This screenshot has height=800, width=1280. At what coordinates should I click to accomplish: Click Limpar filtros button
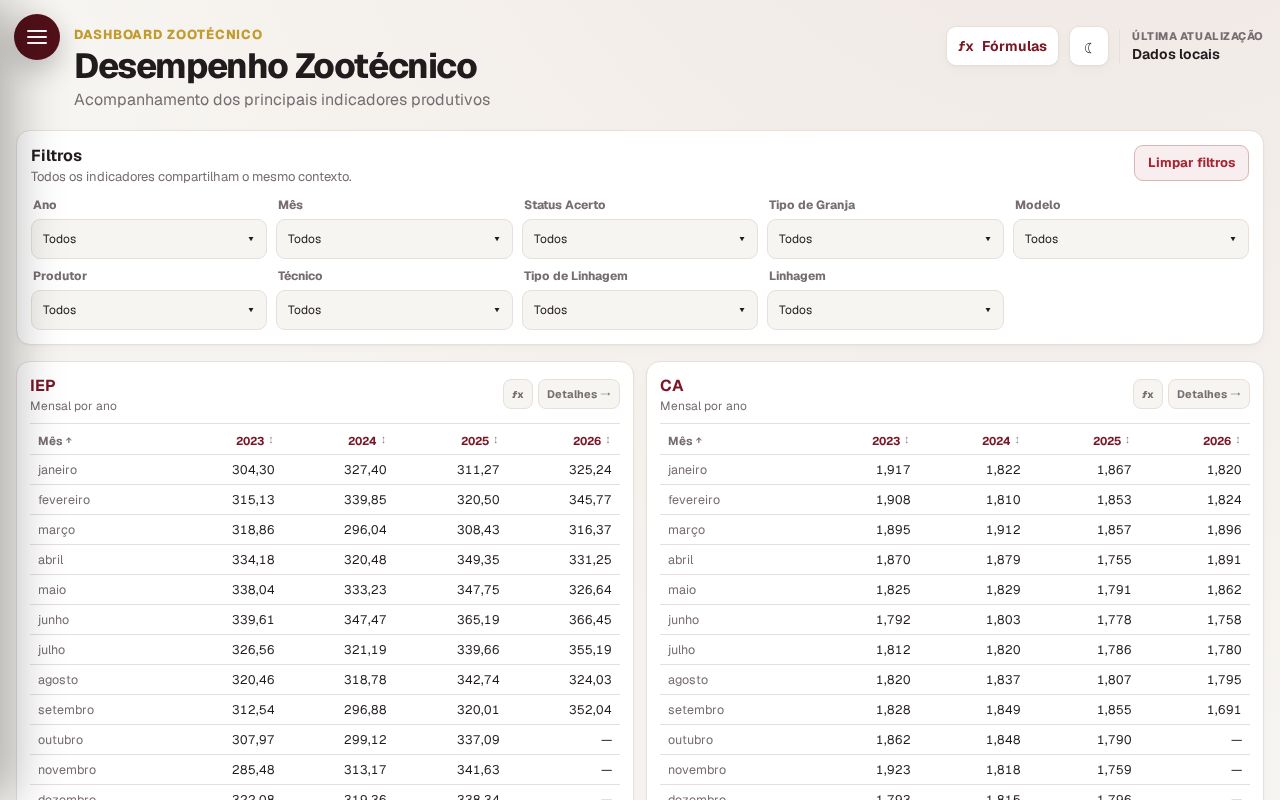[1191, 163]
